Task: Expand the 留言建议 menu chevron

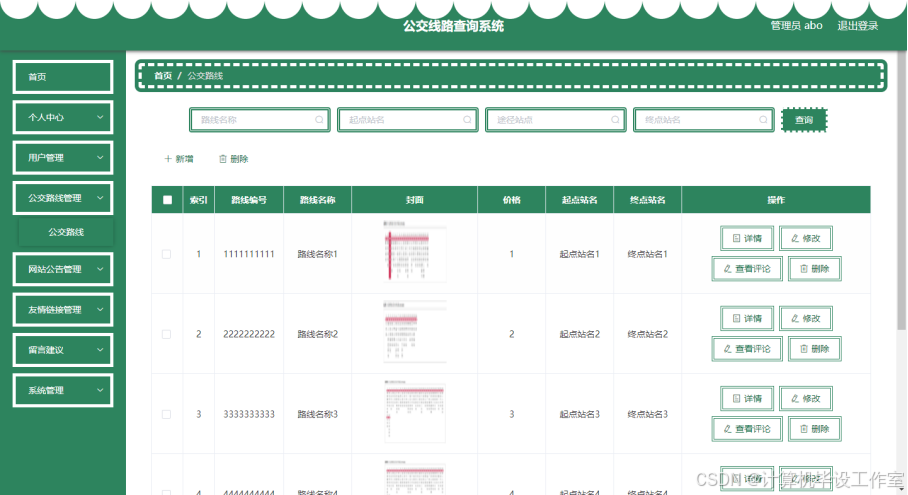Action: click(100, 350)
